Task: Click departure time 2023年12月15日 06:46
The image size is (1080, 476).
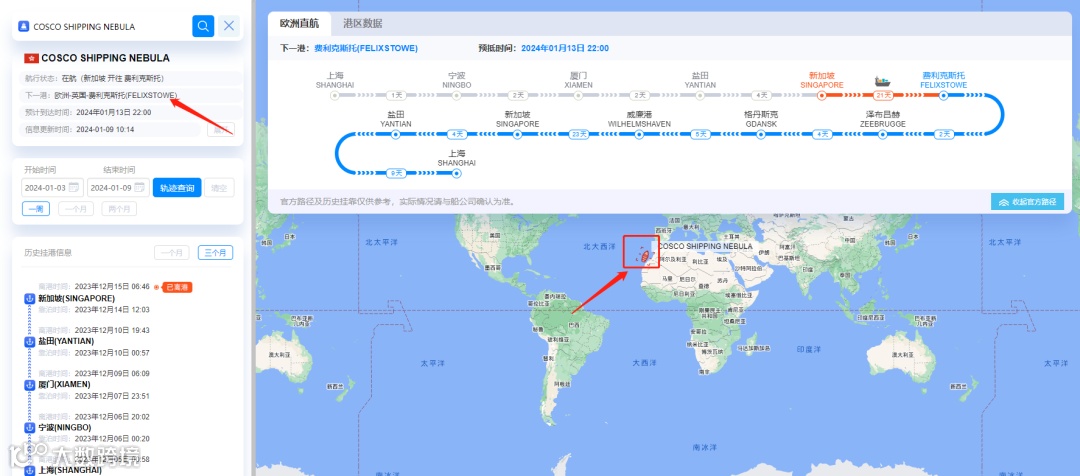Action: click(112, 287)
